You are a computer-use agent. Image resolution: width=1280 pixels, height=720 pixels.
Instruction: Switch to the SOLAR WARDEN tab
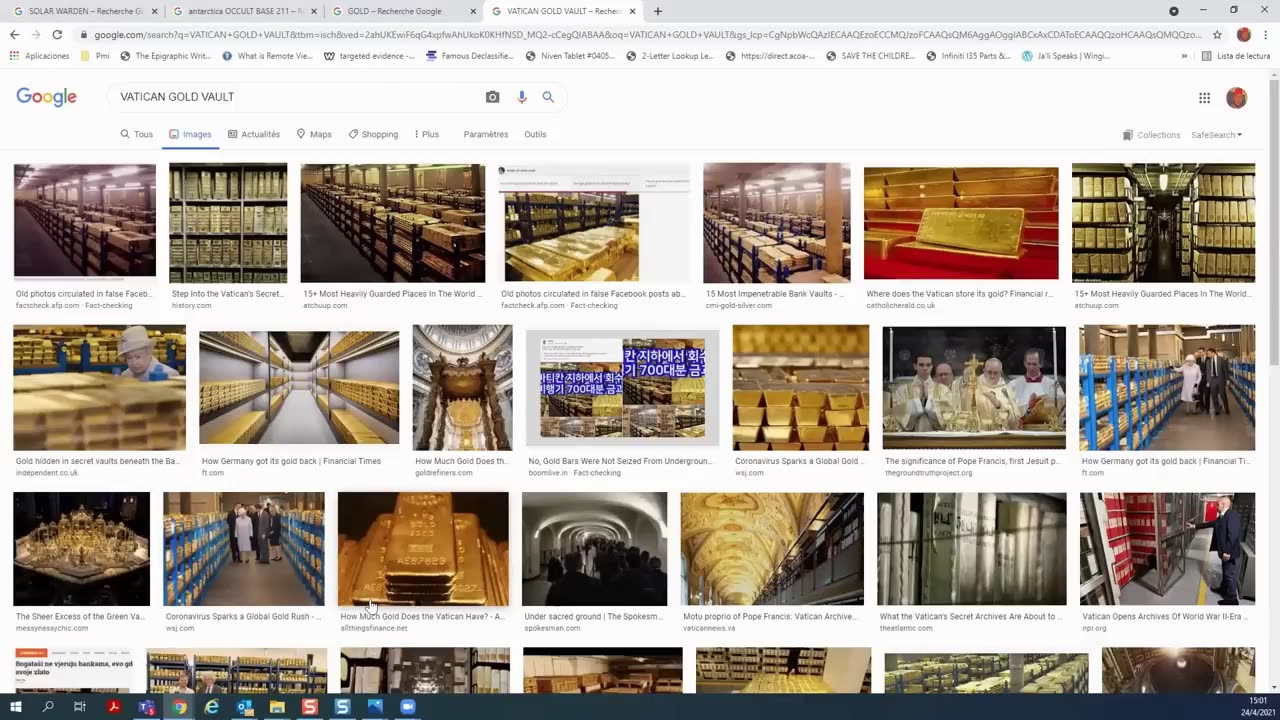point(84,11)
